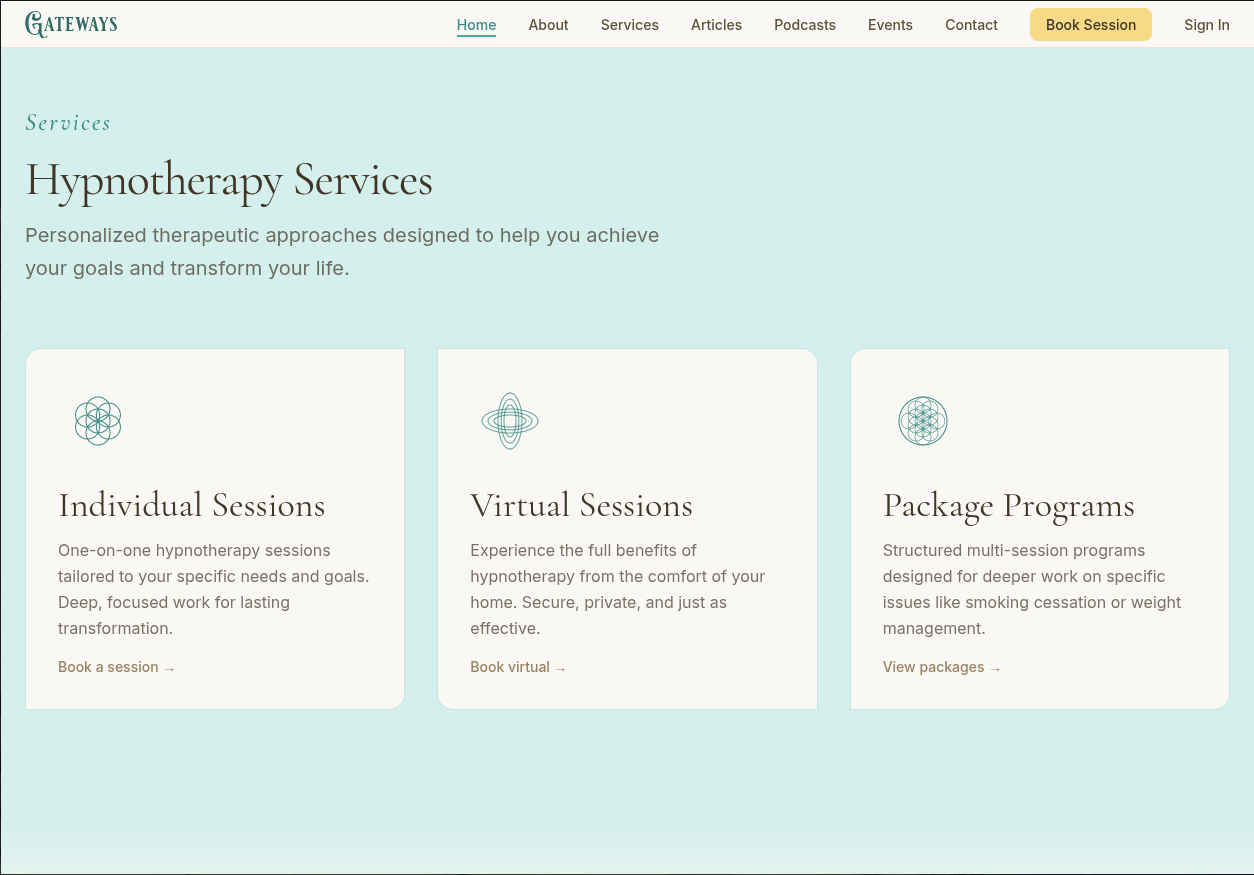This screenshot has width=1254, height=875.
Task: Open the Contact page
Action: (x=971, y=24)
